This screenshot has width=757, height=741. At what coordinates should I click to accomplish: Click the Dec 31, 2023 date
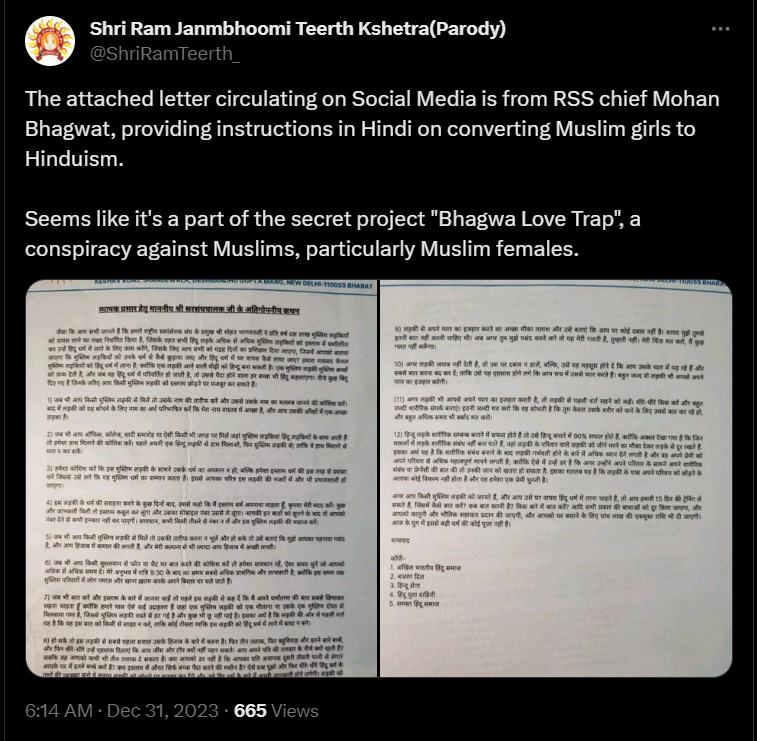tap(163, 711)
